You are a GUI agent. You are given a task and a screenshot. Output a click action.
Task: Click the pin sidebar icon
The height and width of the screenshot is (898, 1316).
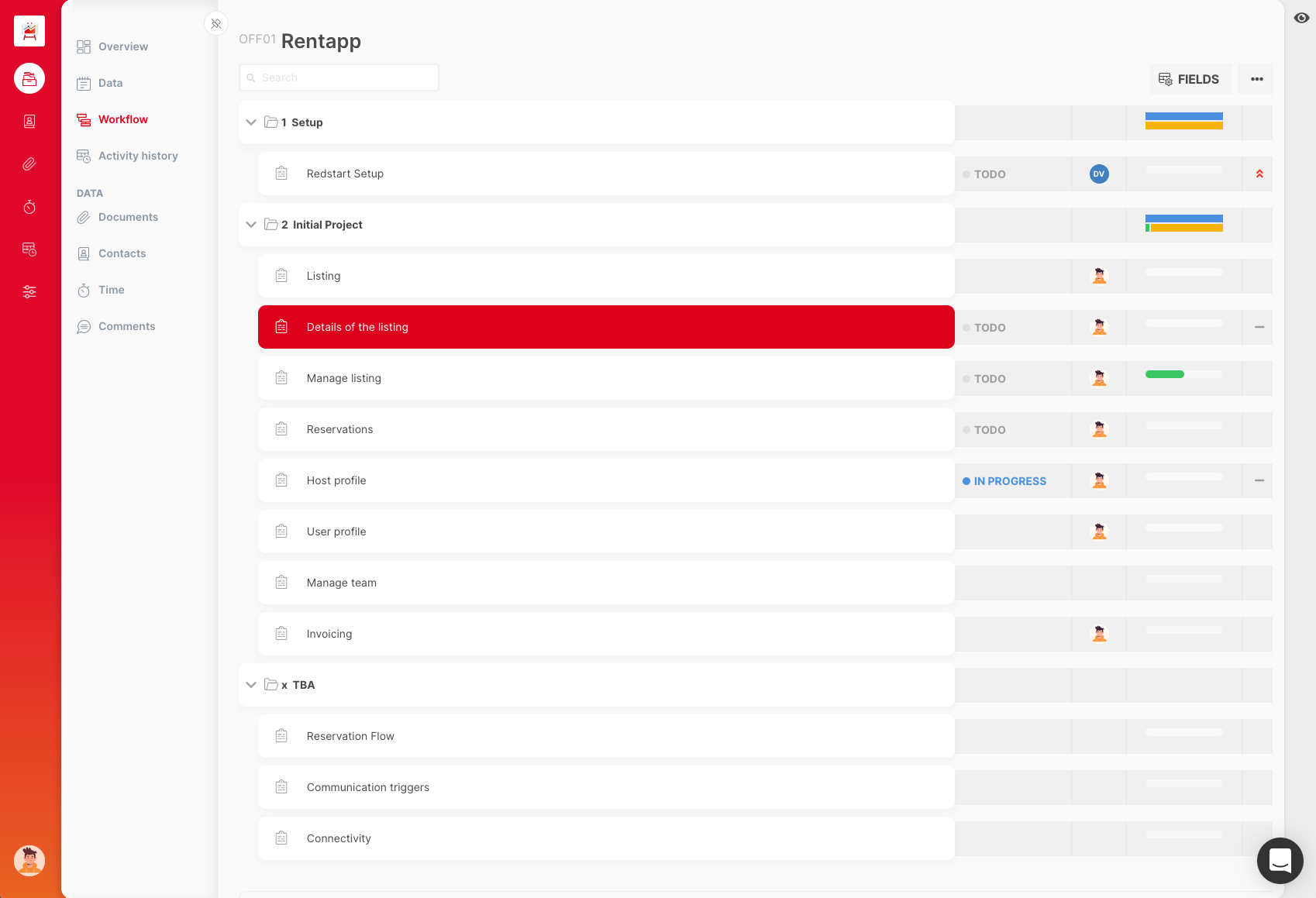click(216, 24)
